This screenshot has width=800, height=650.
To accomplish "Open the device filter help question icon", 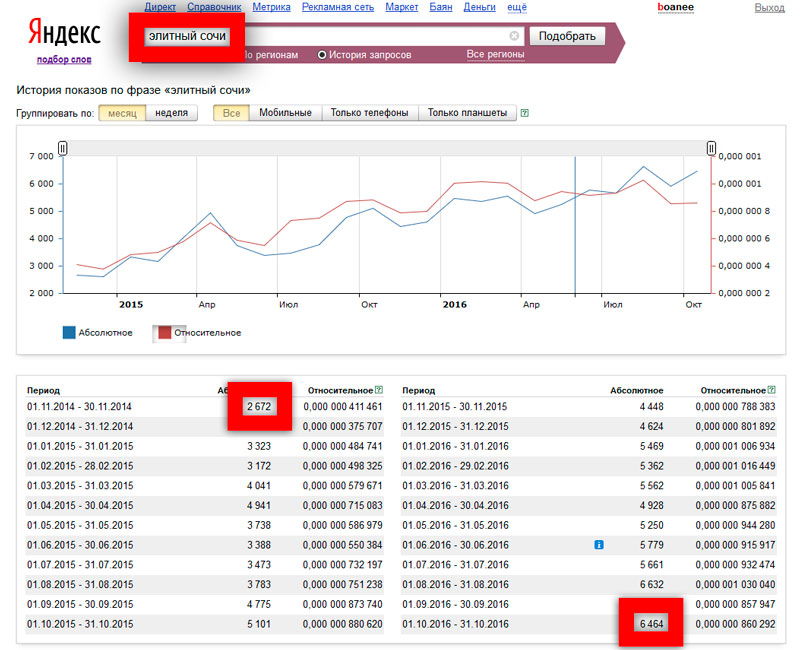I will pos(524,113).
